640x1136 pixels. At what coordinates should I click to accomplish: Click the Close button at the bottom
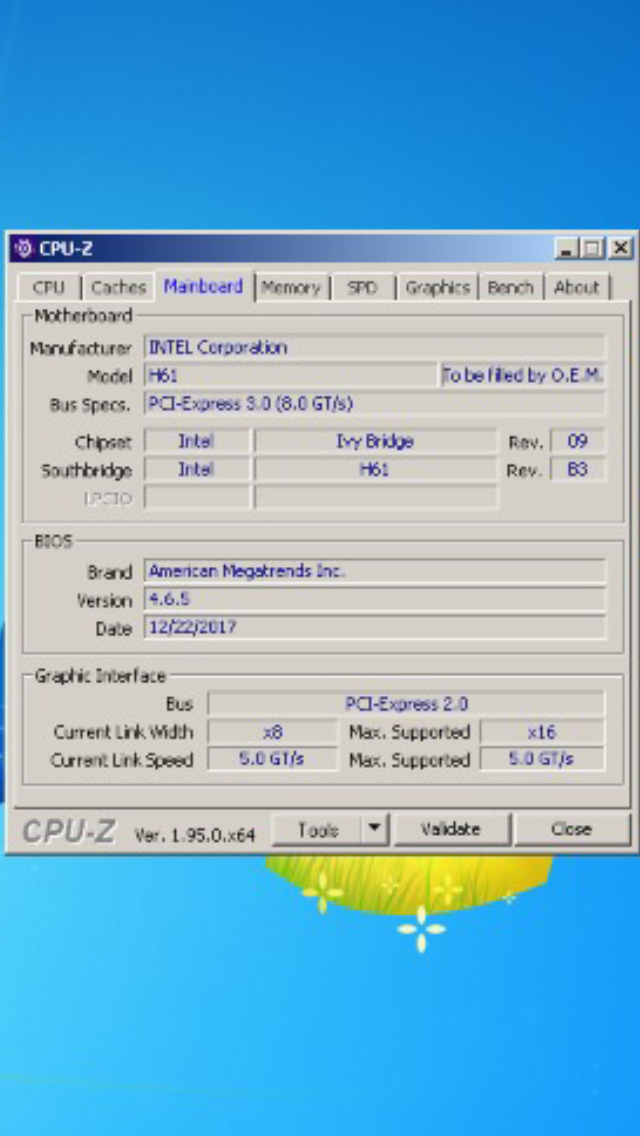(x=572, y=830)
